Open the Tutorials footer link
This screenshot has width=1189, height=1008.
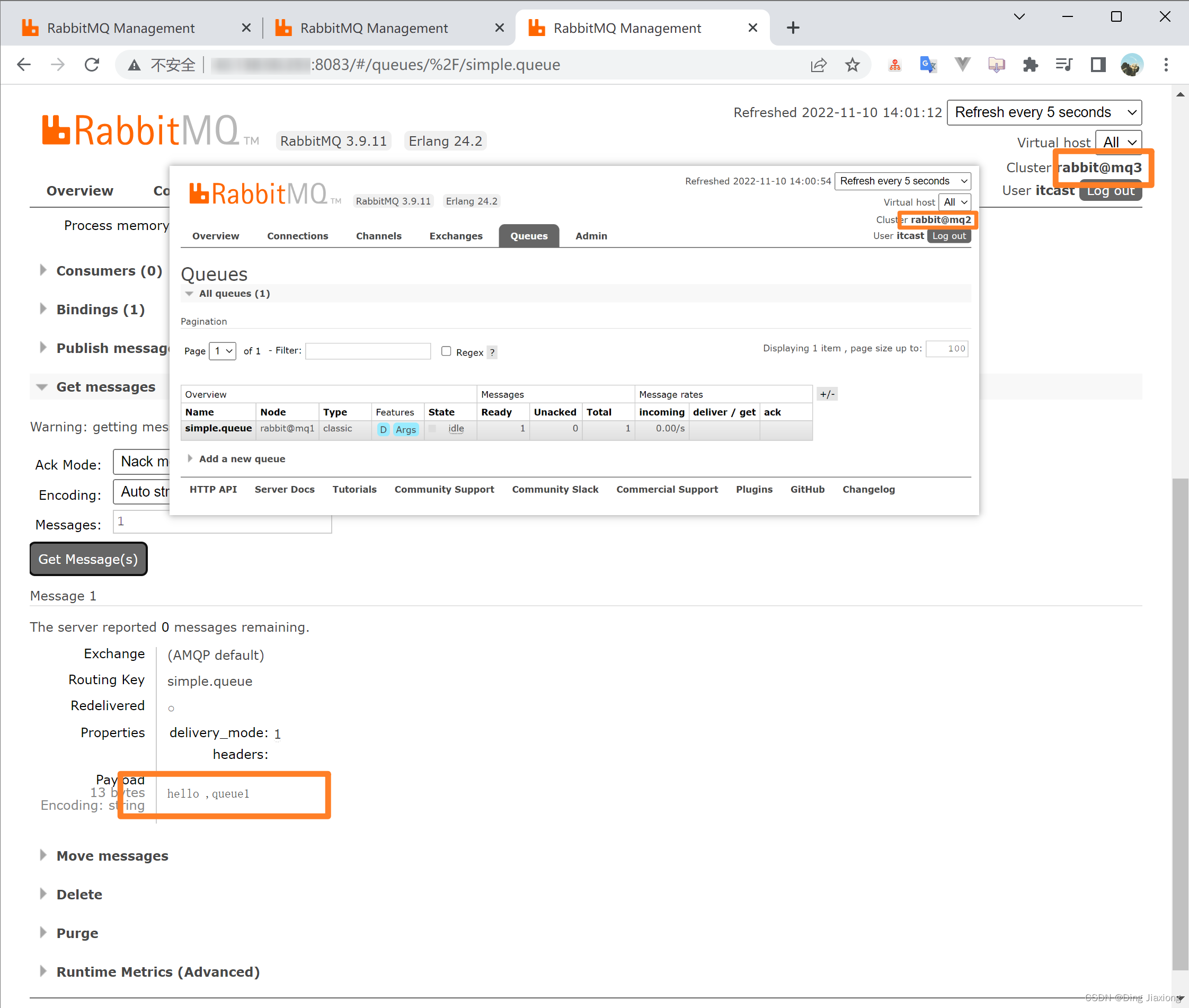[355, 490]
